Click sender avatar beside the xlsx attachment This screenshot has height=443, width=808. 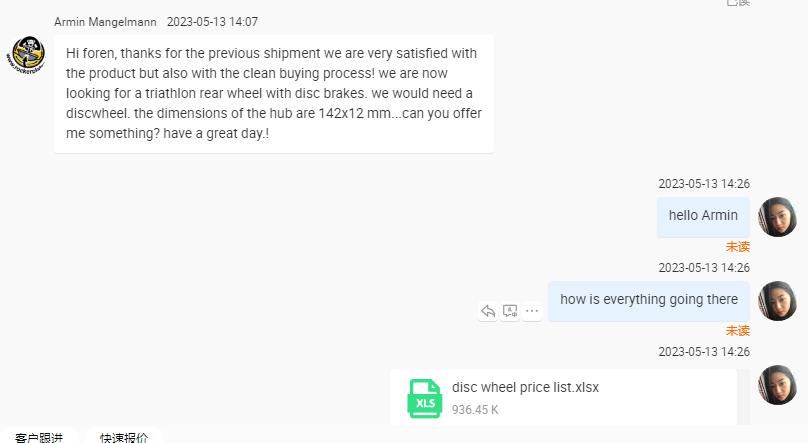pos(777,385)
